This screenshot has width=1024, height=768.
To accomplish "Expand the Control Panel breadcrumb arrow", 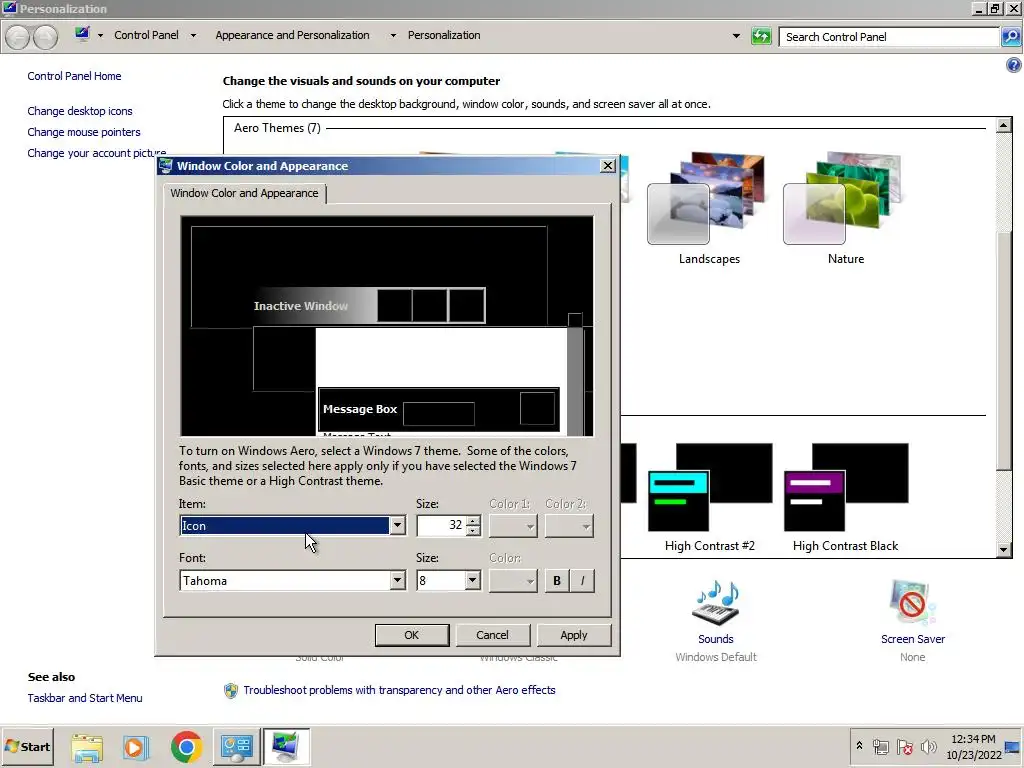I will click(193, 35).
